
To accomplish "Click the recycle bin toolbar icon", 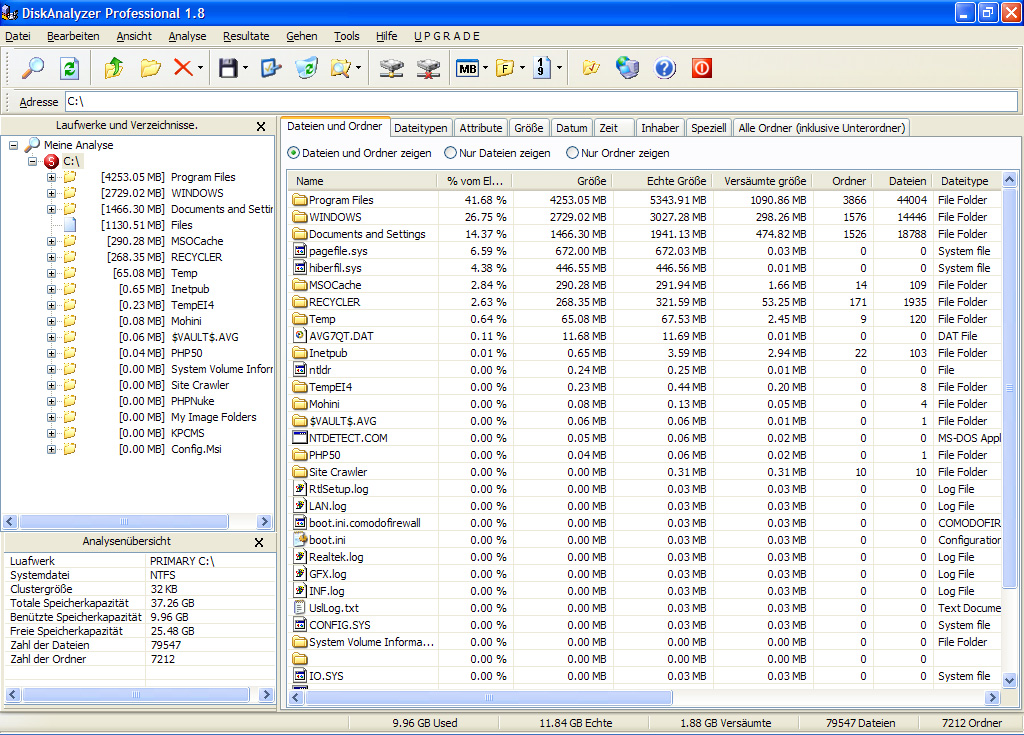I will pos(306,68).
